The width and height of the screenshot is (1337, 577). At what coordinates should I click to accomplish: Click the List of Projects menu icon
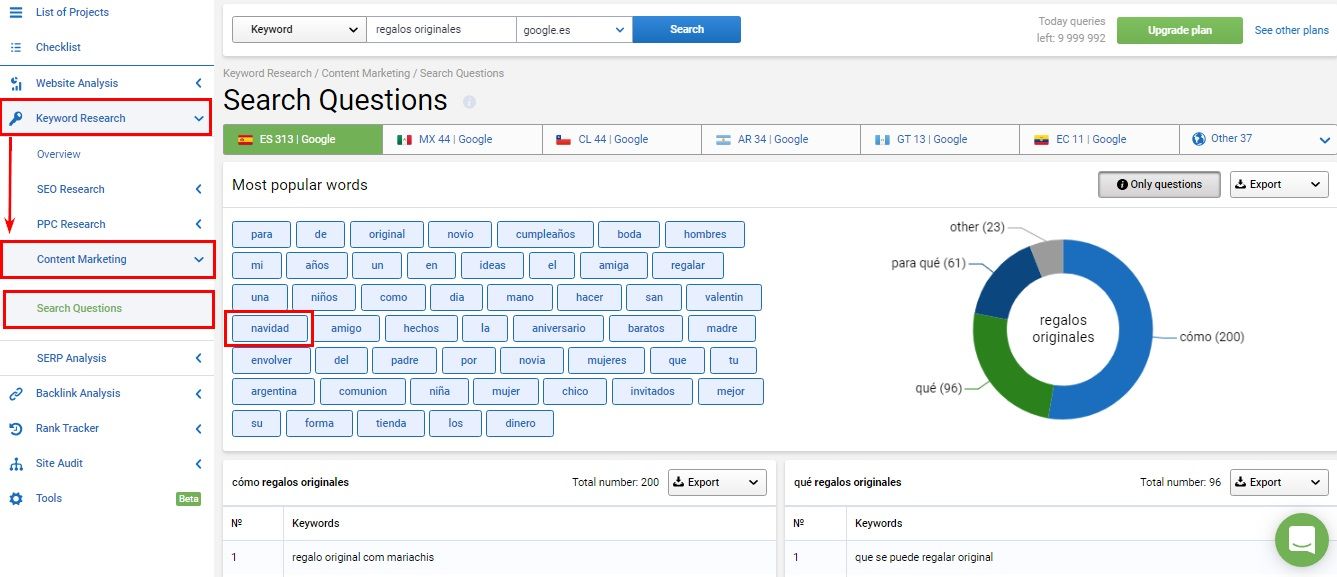[16, 12]
